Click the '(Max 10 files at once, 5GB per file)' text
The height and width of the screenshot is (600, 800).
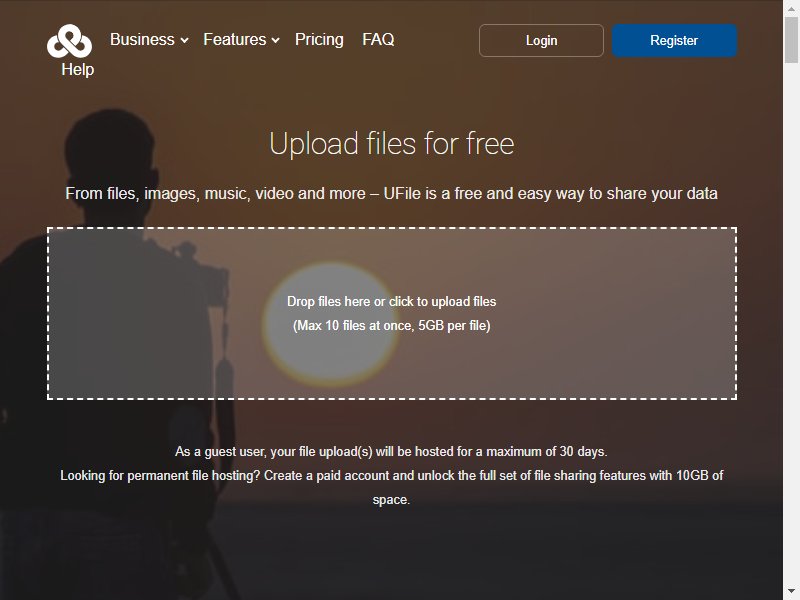tap(392, 326)
